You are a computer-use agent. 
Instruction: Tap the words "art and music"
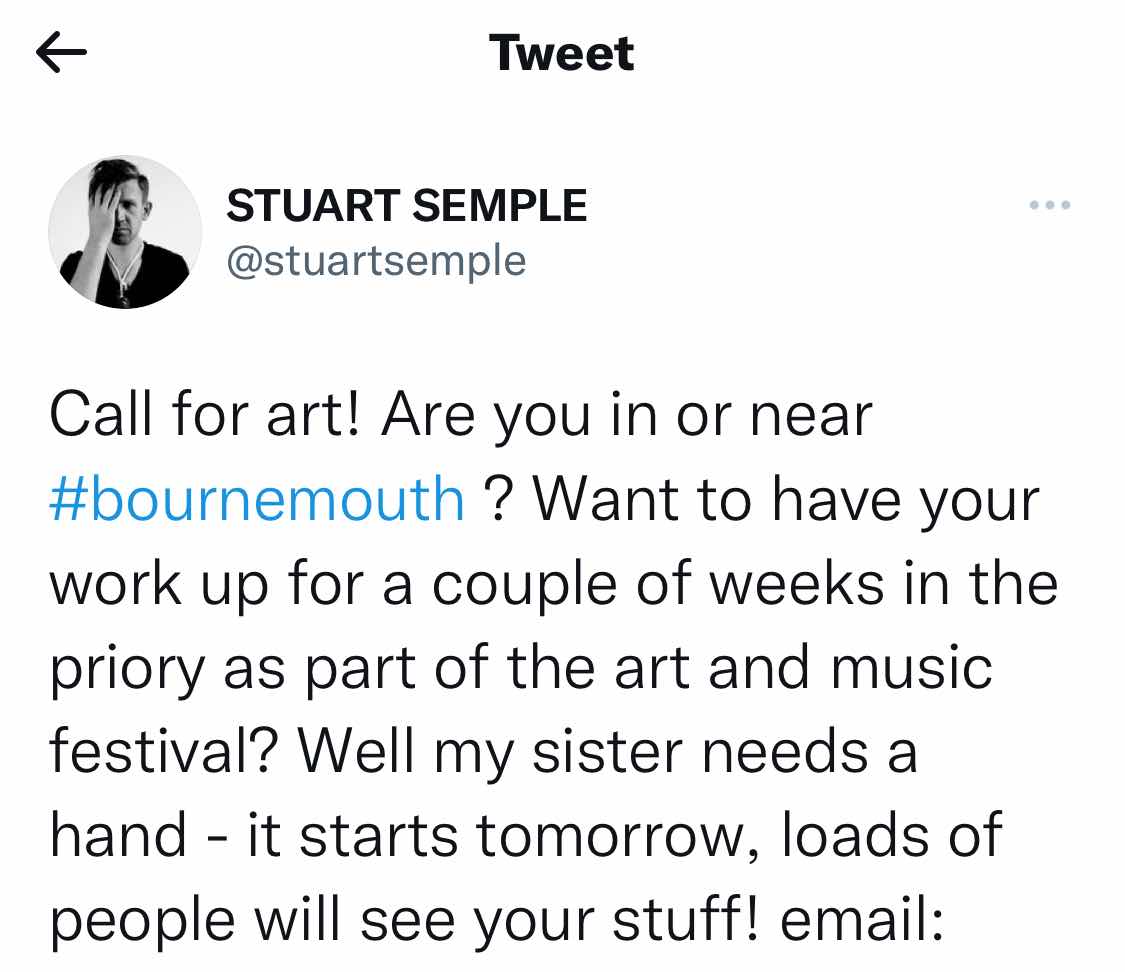point(804,669)
